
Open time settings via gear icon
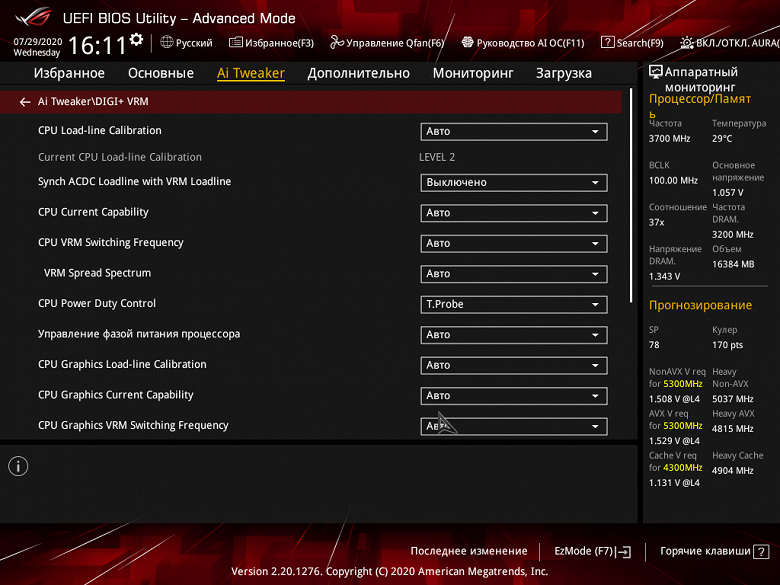coord(136,39)
